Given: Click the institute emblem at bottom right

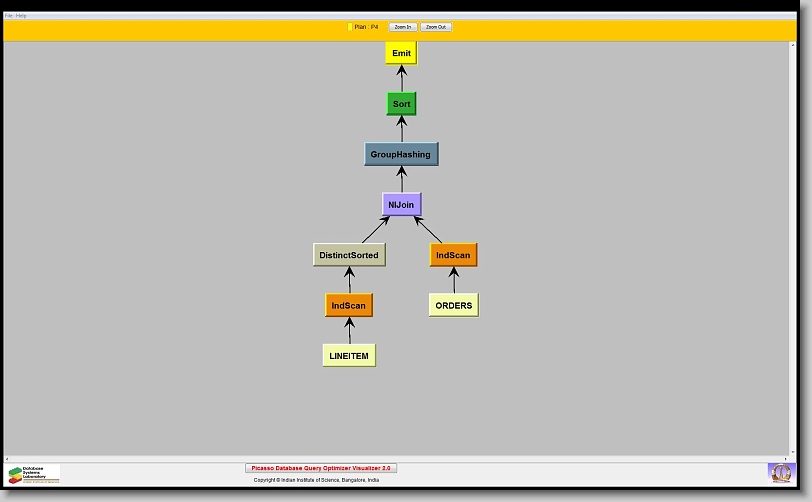Looking at the screenshot, I should click(x=779, y=472).
